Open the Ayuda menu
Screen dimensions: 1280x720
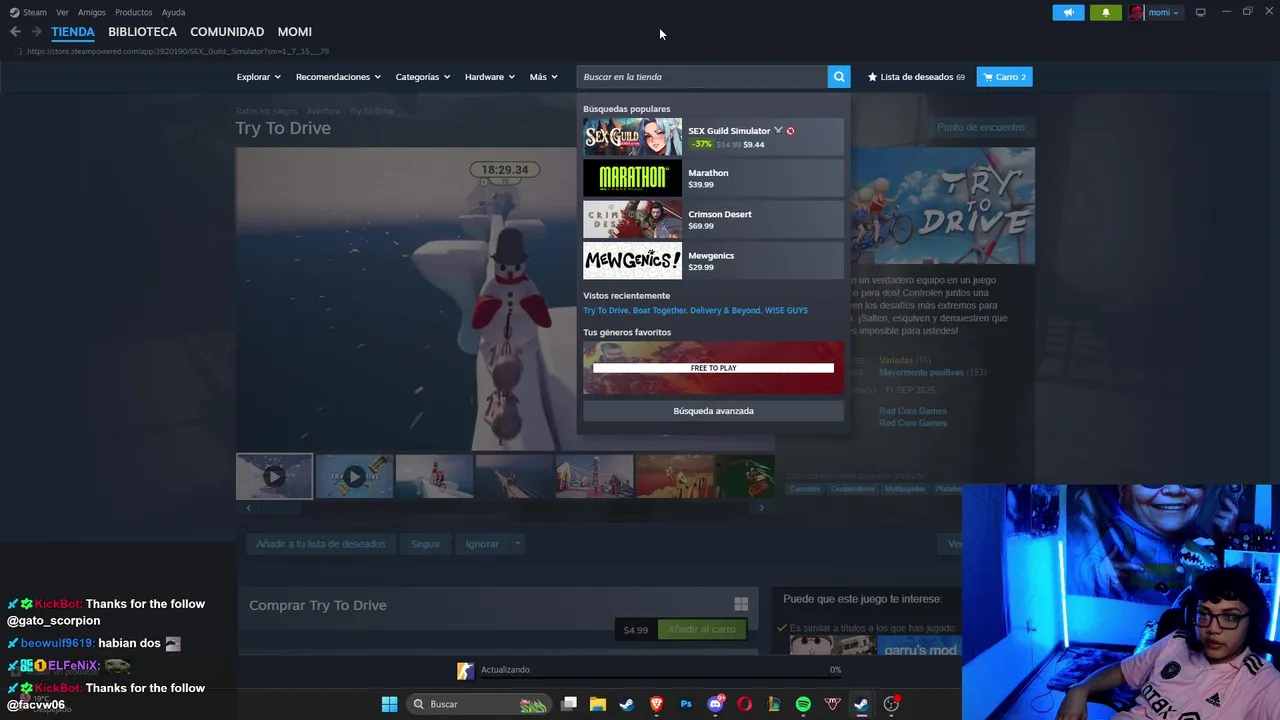tap(173, 12)
